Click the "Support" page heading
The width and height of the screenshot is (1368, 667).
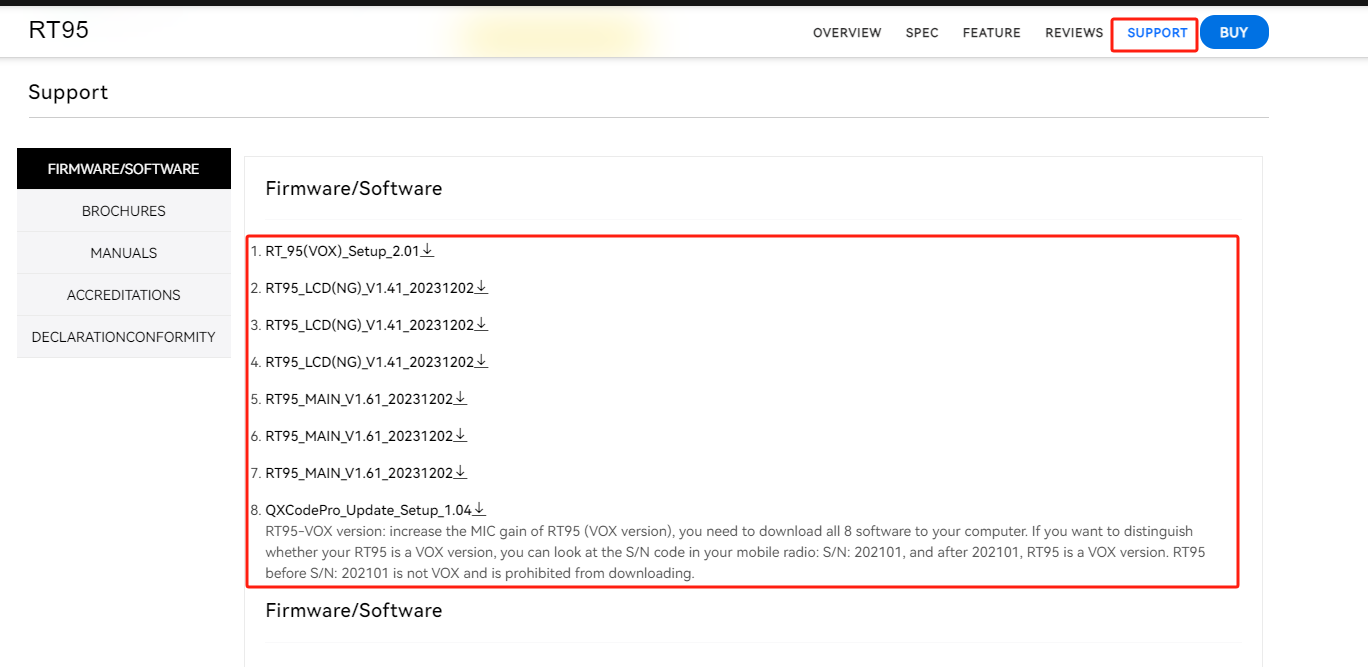coord(68,92)
